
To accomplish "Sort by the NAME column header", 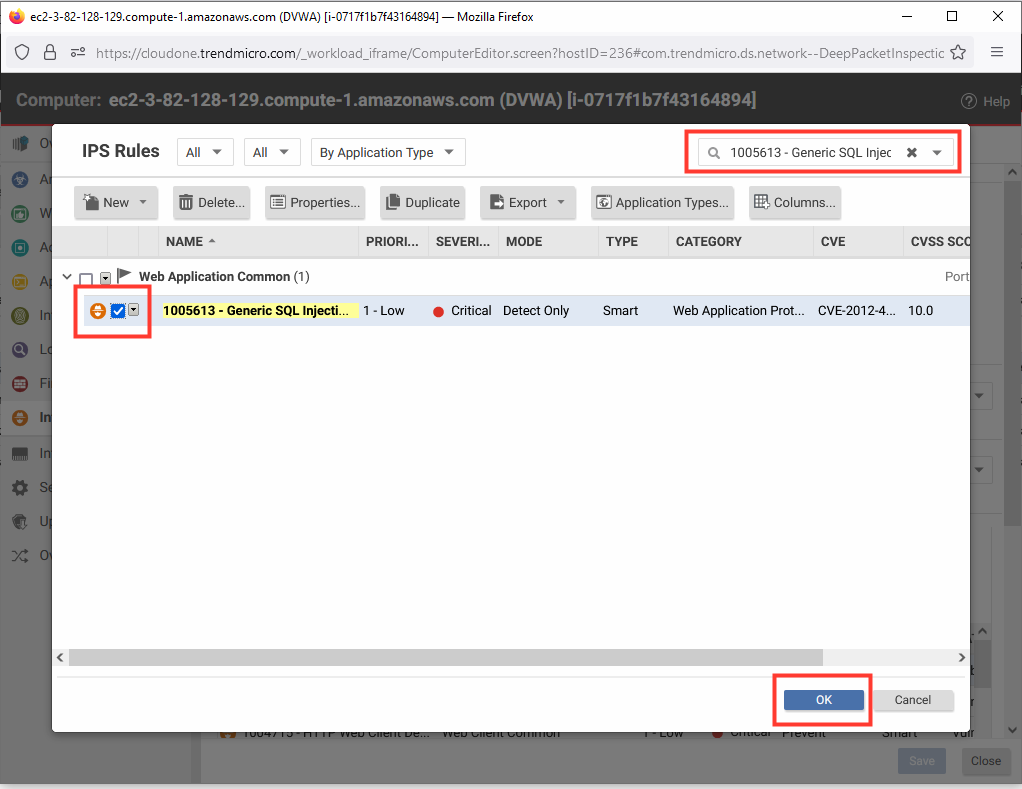I will click(258, 242).
